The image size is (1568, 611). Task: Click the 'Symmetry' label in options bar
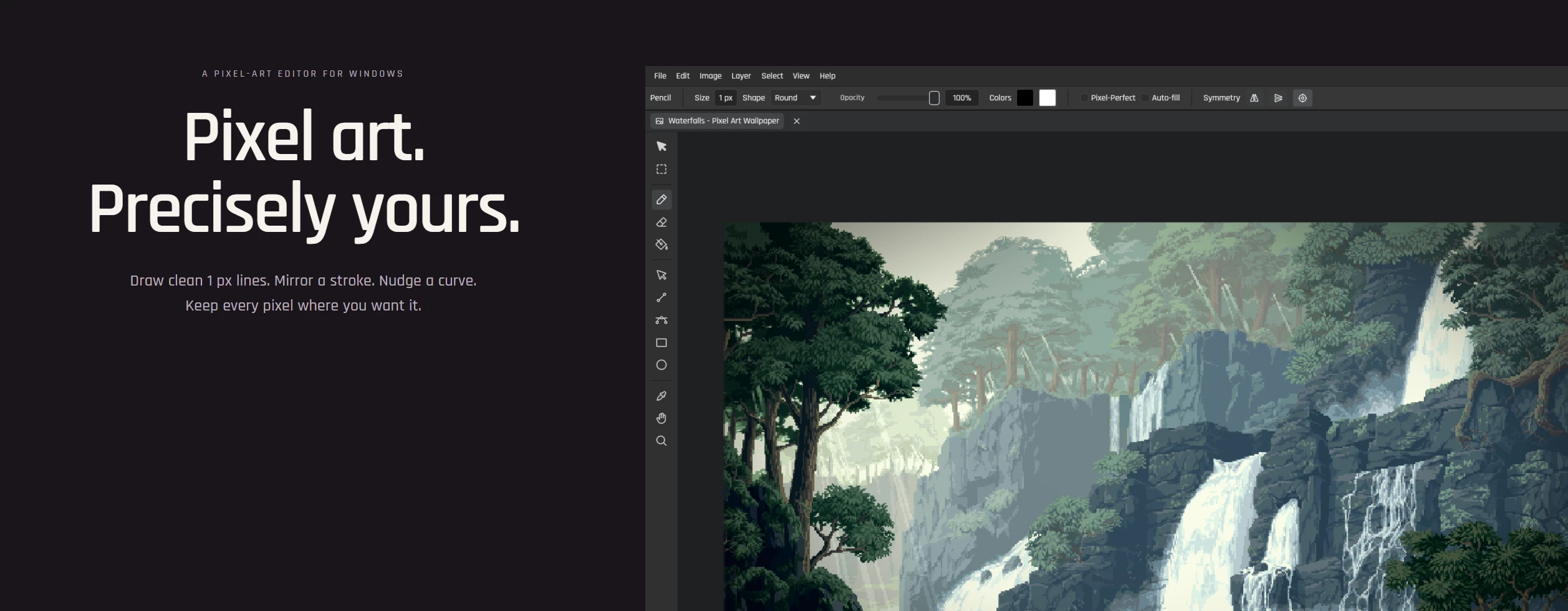pyautogui.click(x=1221, y=98)
